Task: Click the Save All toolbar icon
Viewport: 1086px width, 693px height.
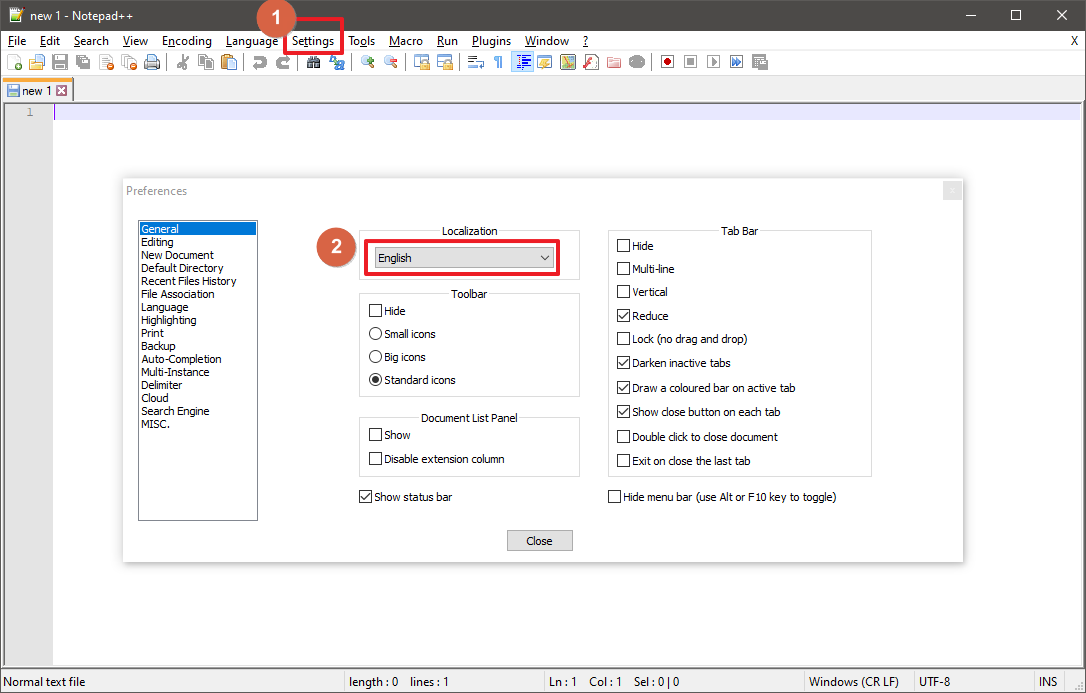Action: [x=83, y=62]
